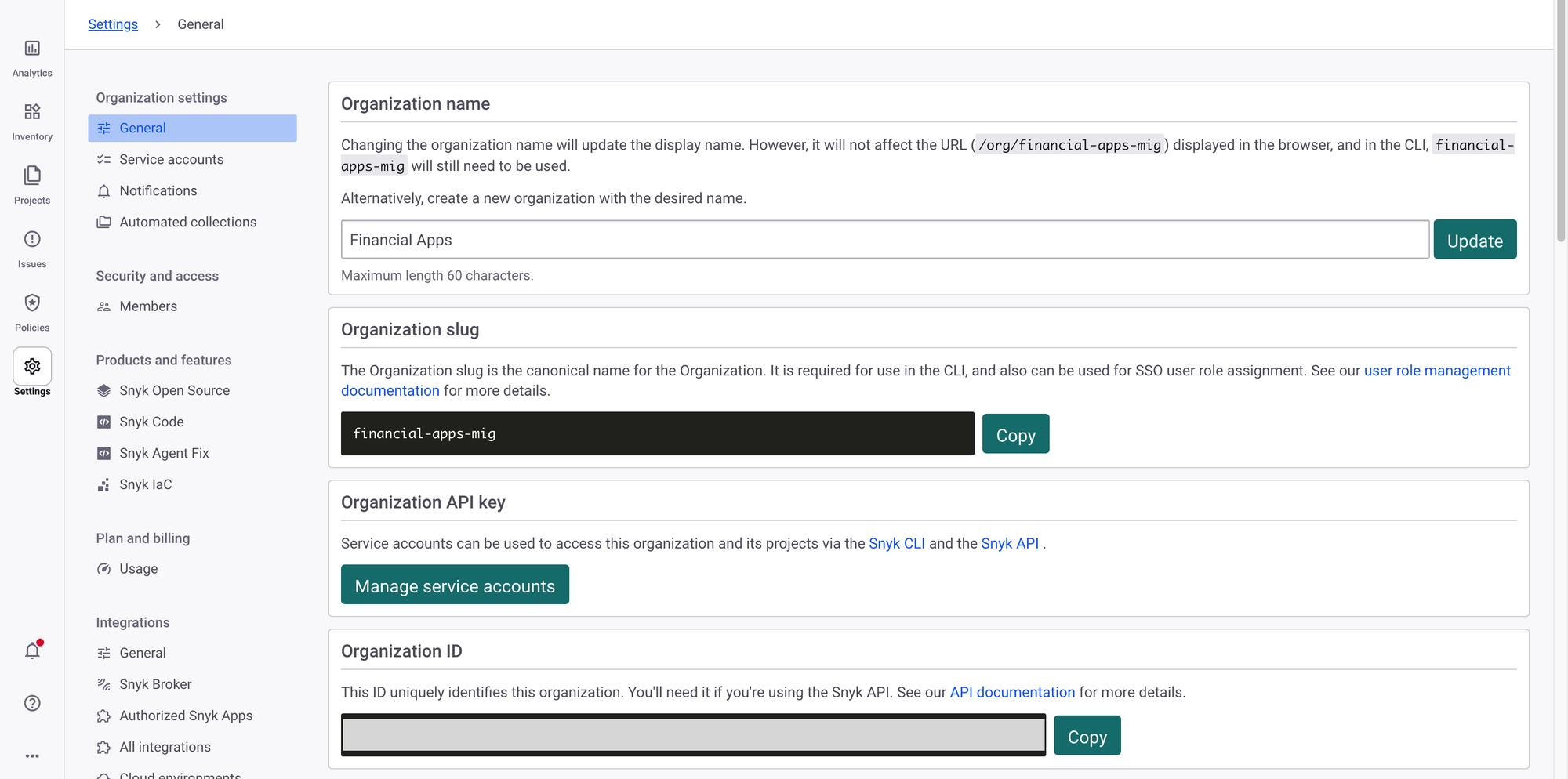The height and width of the screenshot is (779, 1568).
Task: Open the Snyk API link
Action: pyautogui.click(x=1010, y=544)
